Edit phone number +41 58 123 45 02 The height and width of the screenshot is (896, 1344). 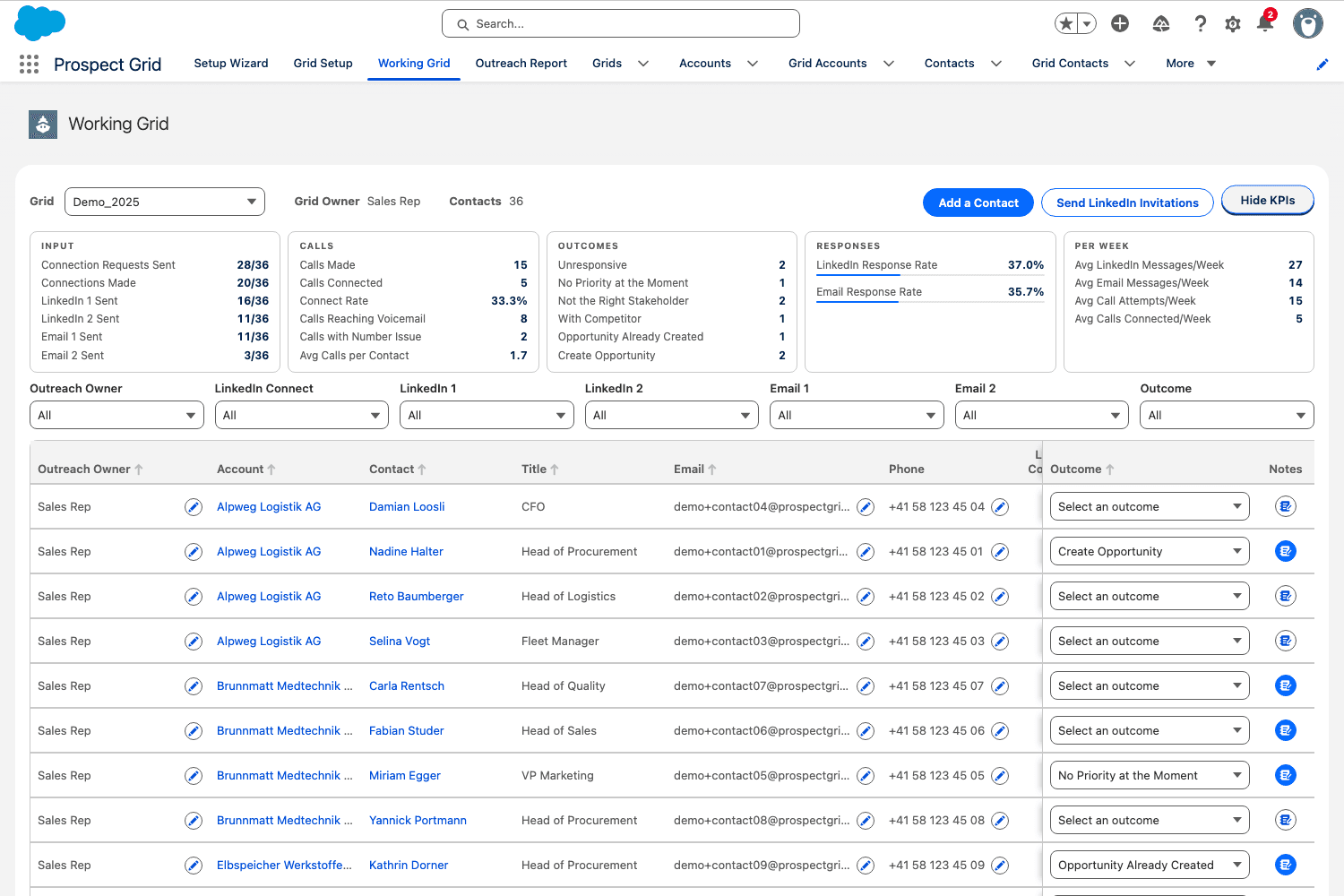(x=1000, y=597)
